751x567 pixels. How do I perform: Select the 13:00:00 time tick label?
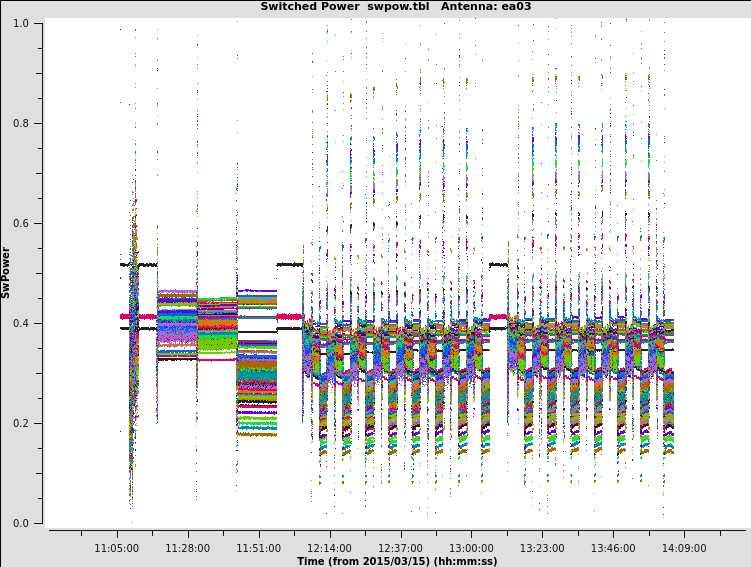[x=471, y=548]
